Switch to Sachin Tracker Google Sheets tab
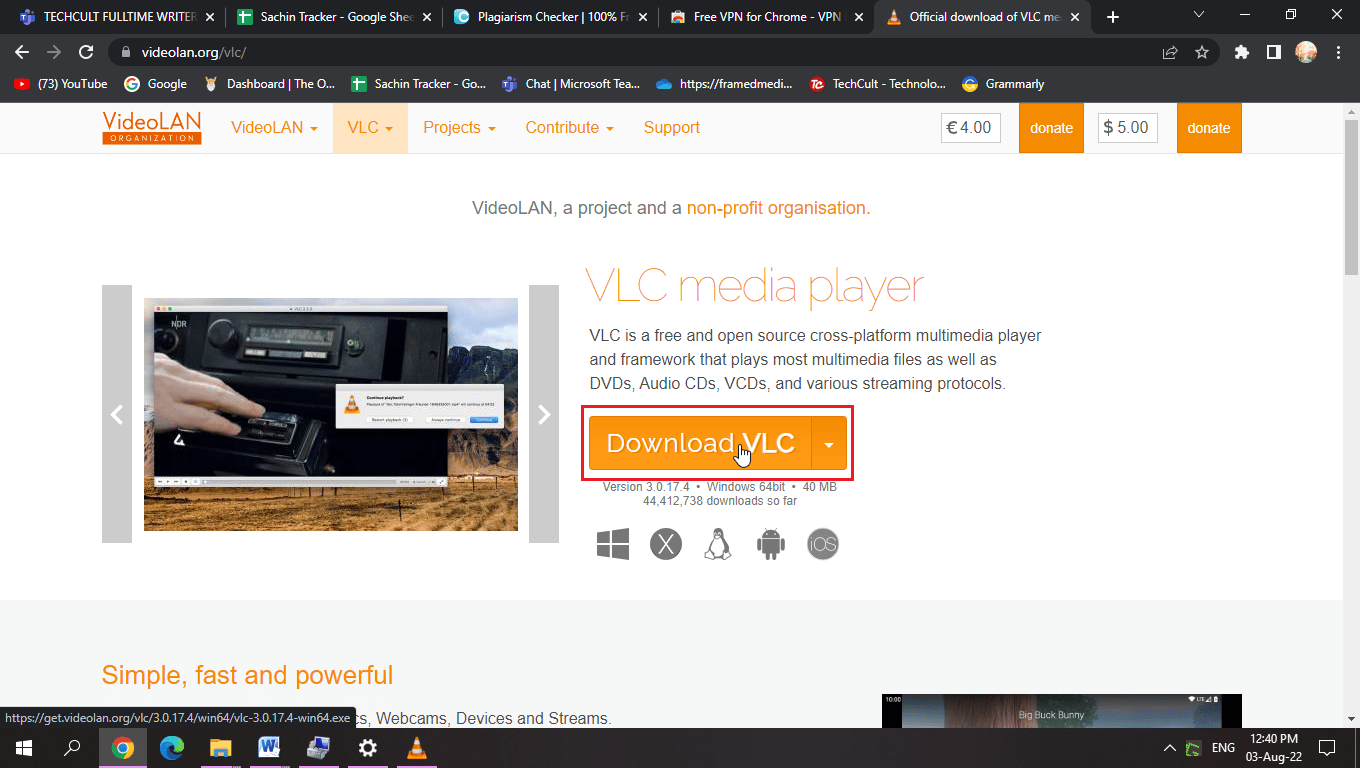The image size is (1360, 768). pos(335,17)
